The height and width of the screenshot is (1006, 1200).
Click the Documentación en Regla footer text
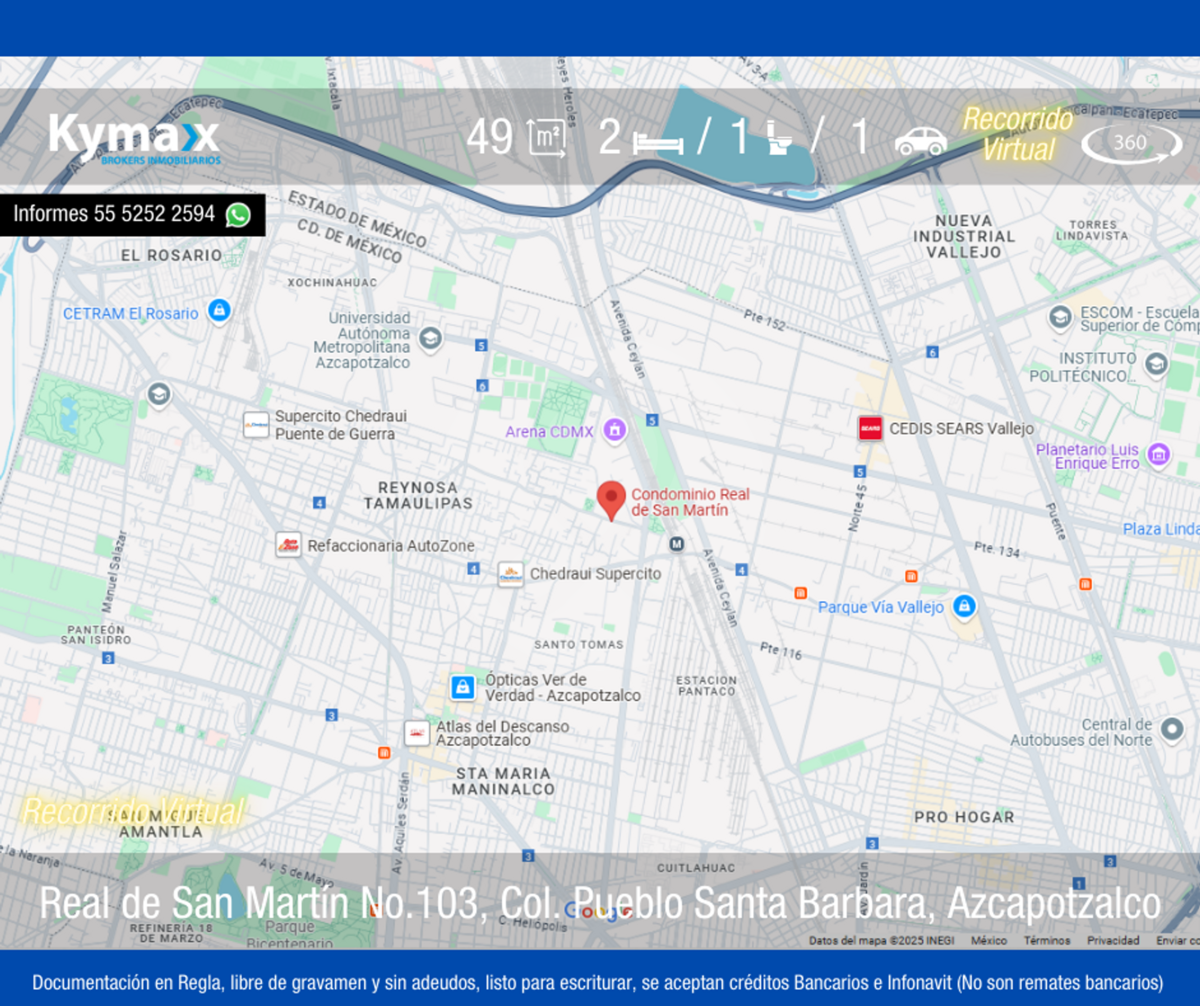[600, 982]
